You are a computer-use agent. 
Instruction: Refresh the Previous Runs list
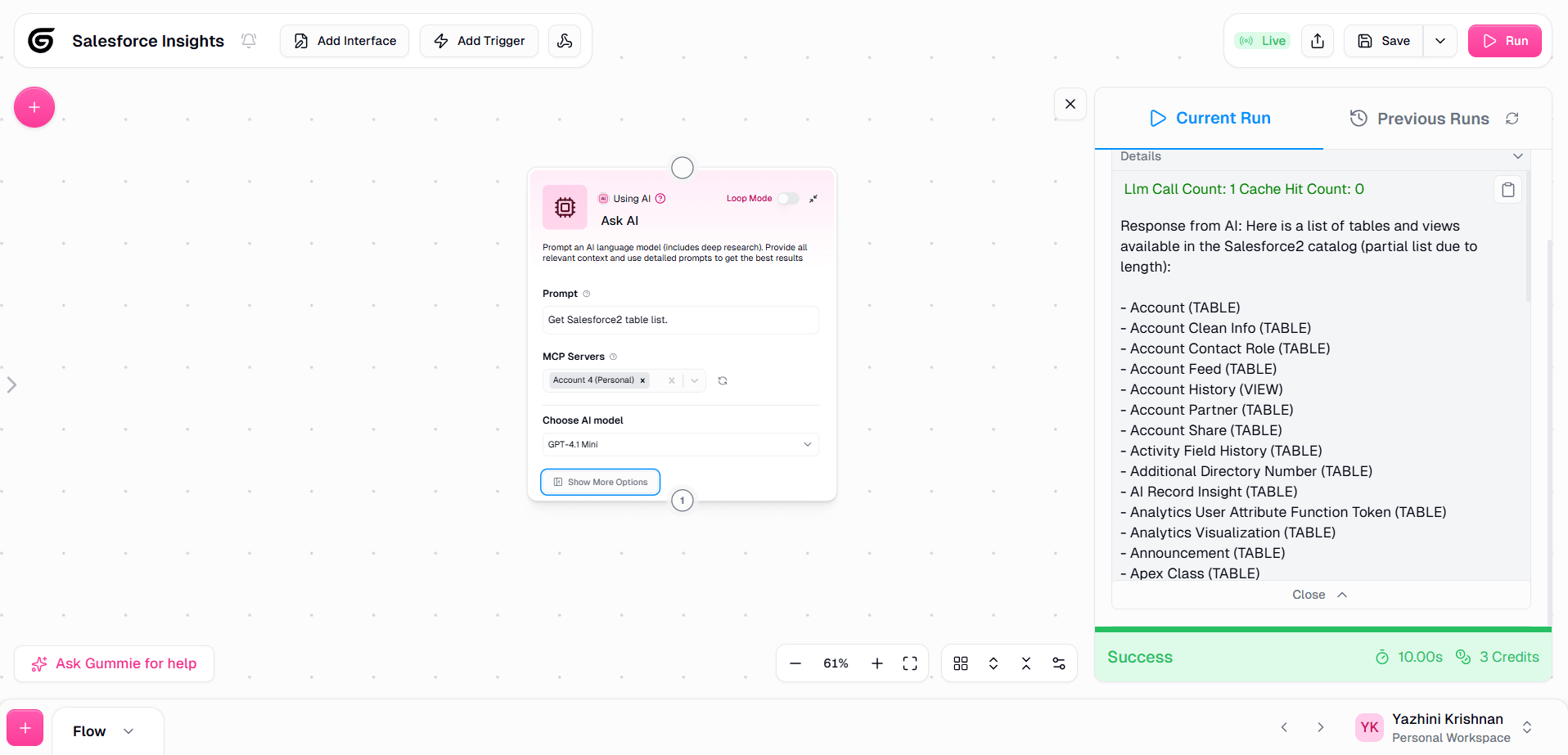[x=1512, y=119]
